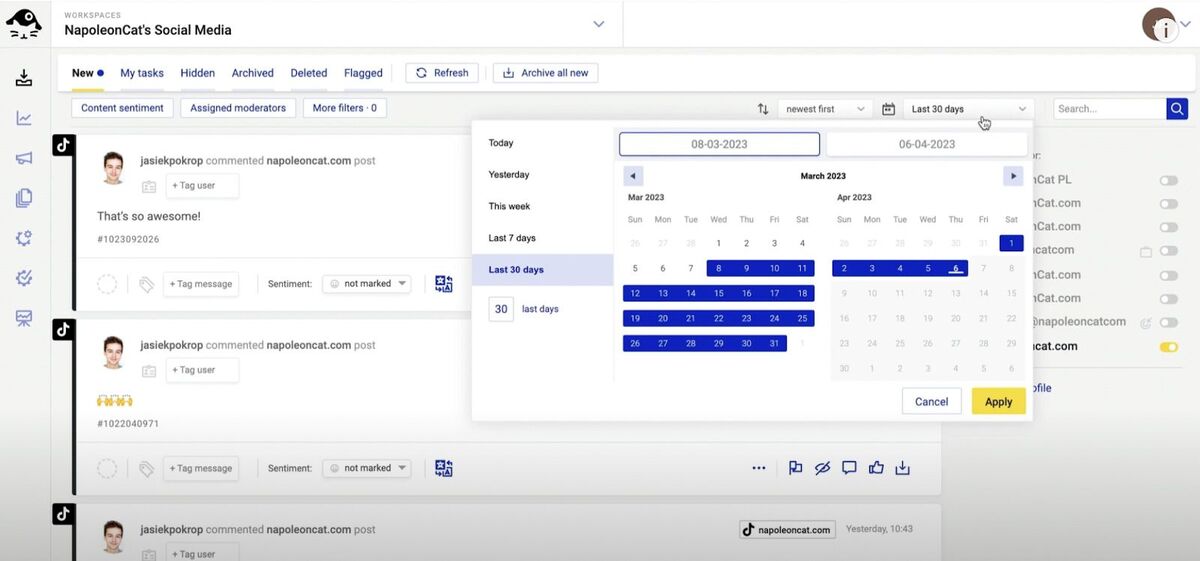Click the blue search magnifier button
Screen dimensions: 1200x561
point(1177,109)
